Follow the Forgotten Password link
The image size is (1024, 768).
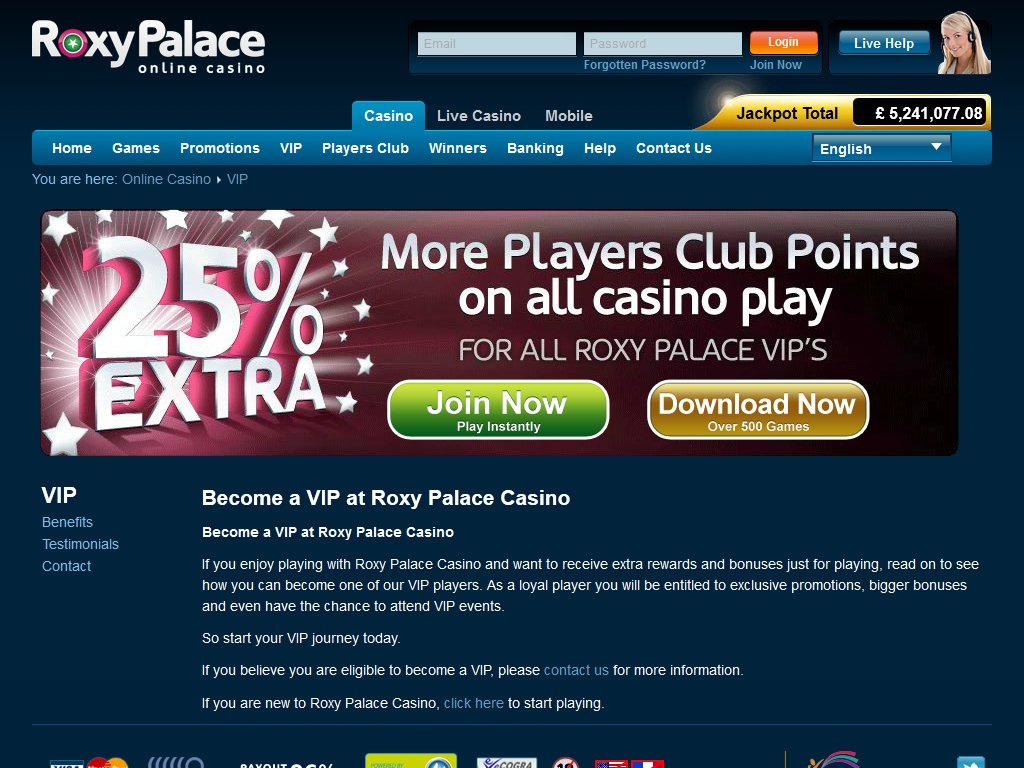[645, 65]
